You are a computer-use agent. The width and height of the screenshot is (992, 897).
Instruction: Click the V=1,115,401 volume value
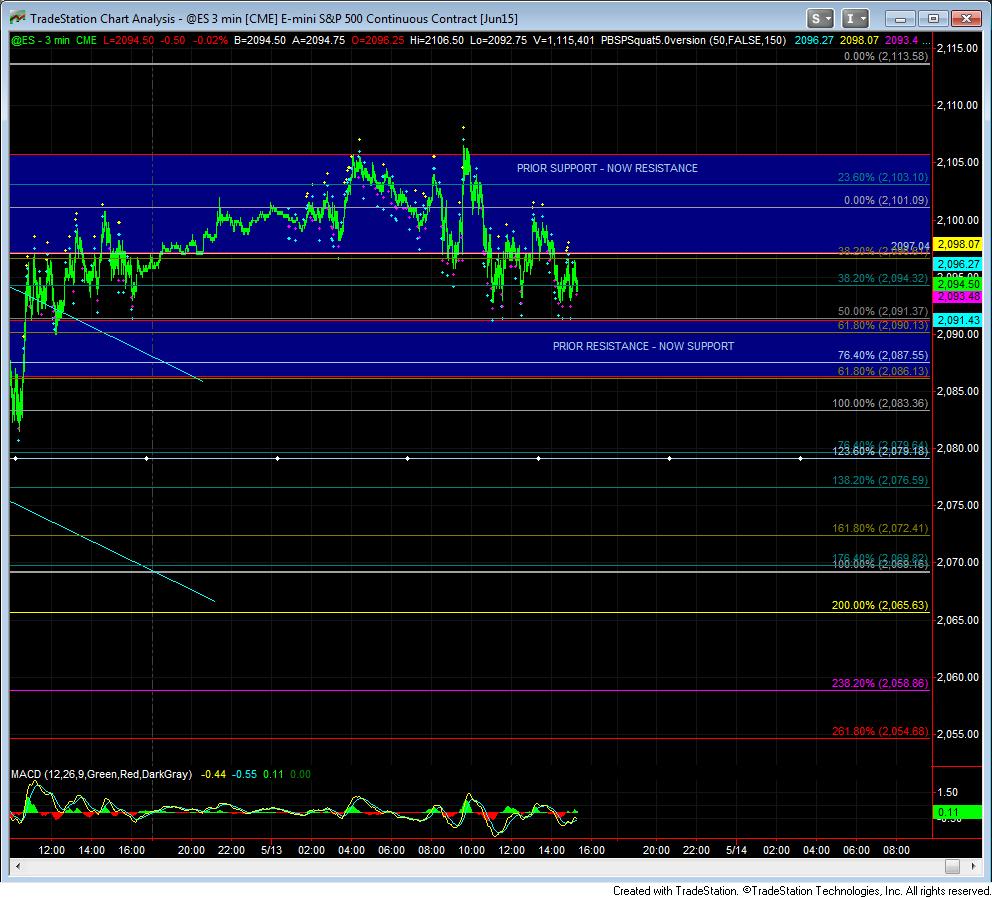(564, 40)
